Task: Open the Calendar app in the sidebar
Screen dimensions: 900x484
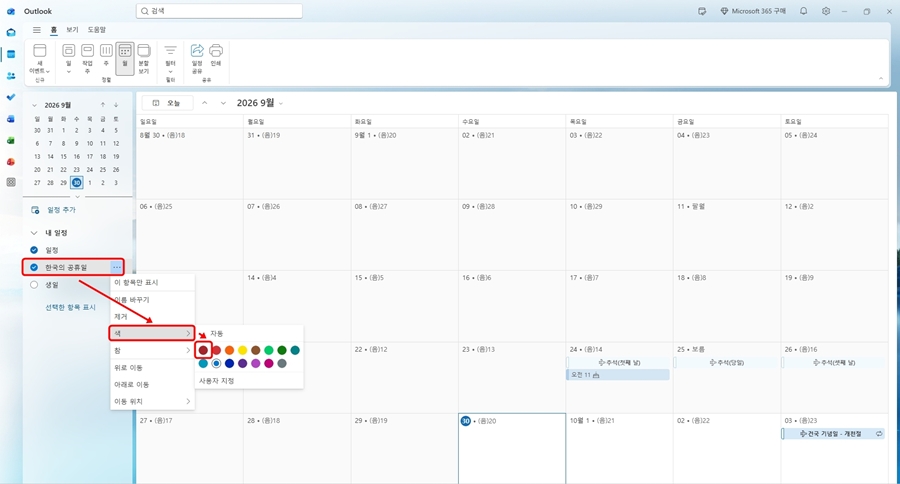Action: tap(11, 54)
